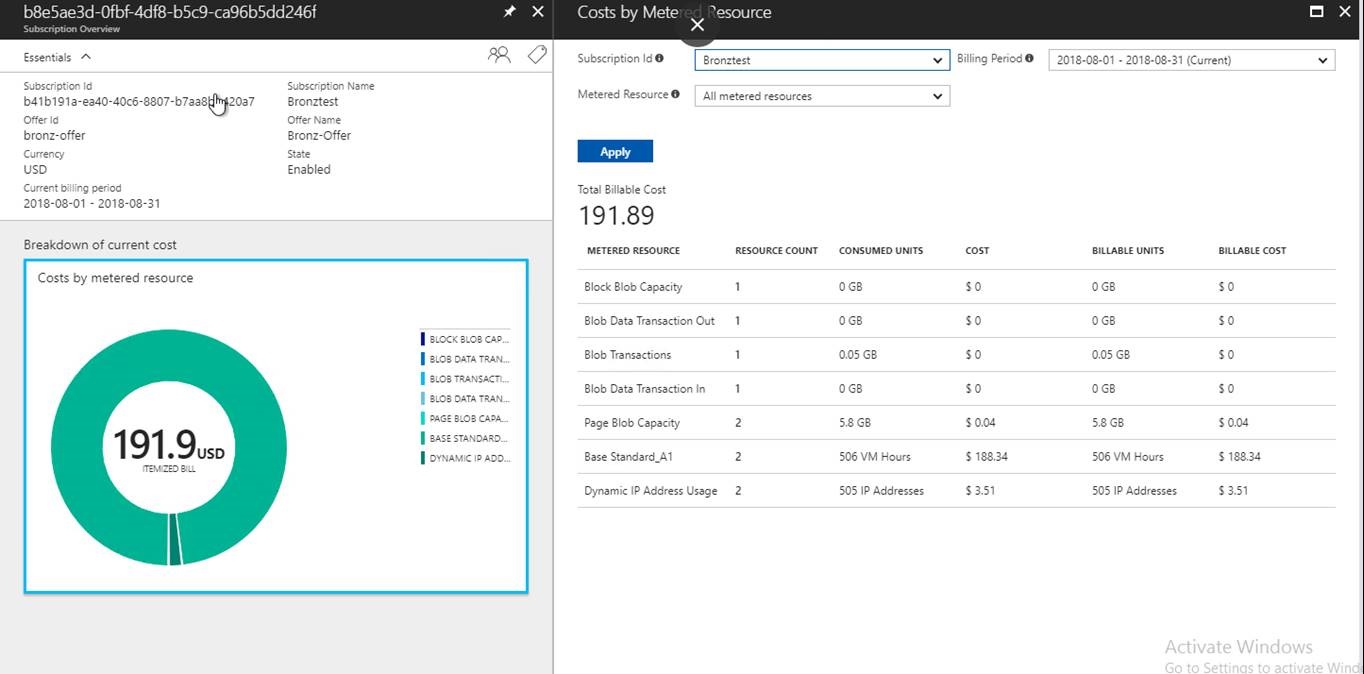The height and width of the screenshot is (674, 1364).
Task: Open the Billing Period dropdown
Action: click(x=1190, y=60)
